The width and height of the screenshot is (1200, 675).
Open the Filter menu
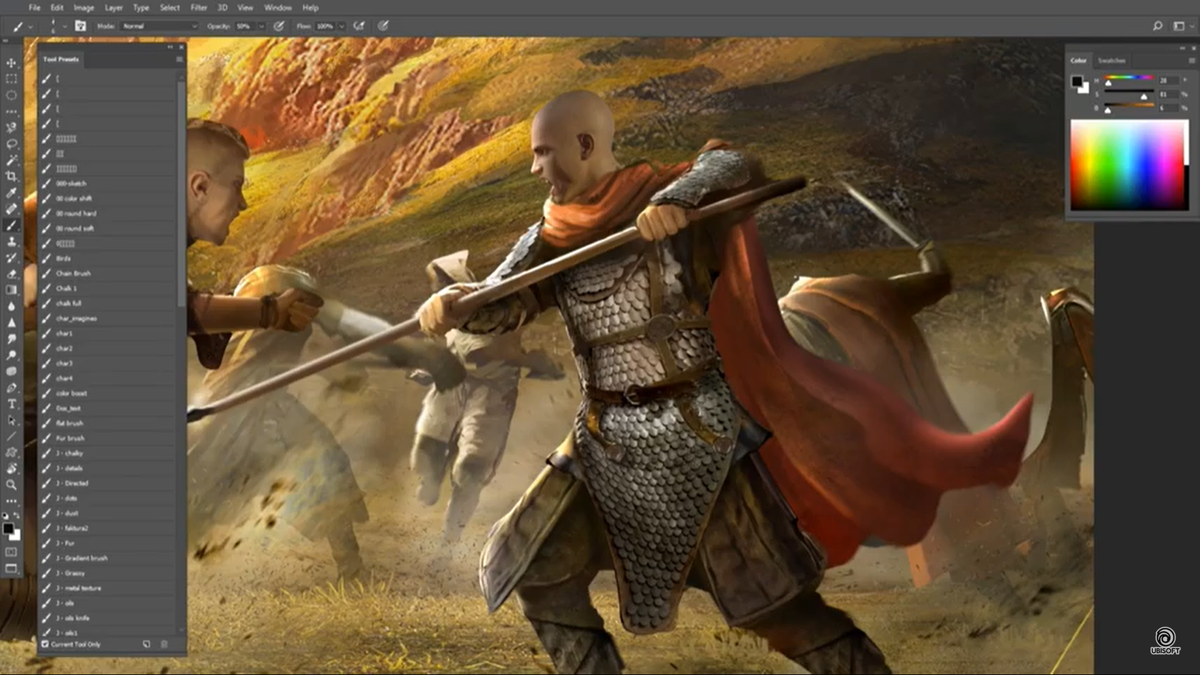(x=199, y=7)
